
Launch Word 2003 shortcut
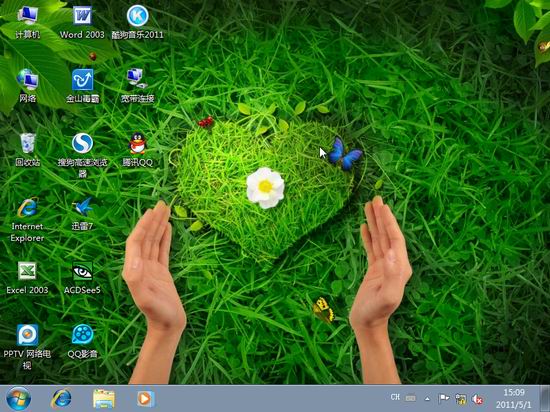(82, 23)
